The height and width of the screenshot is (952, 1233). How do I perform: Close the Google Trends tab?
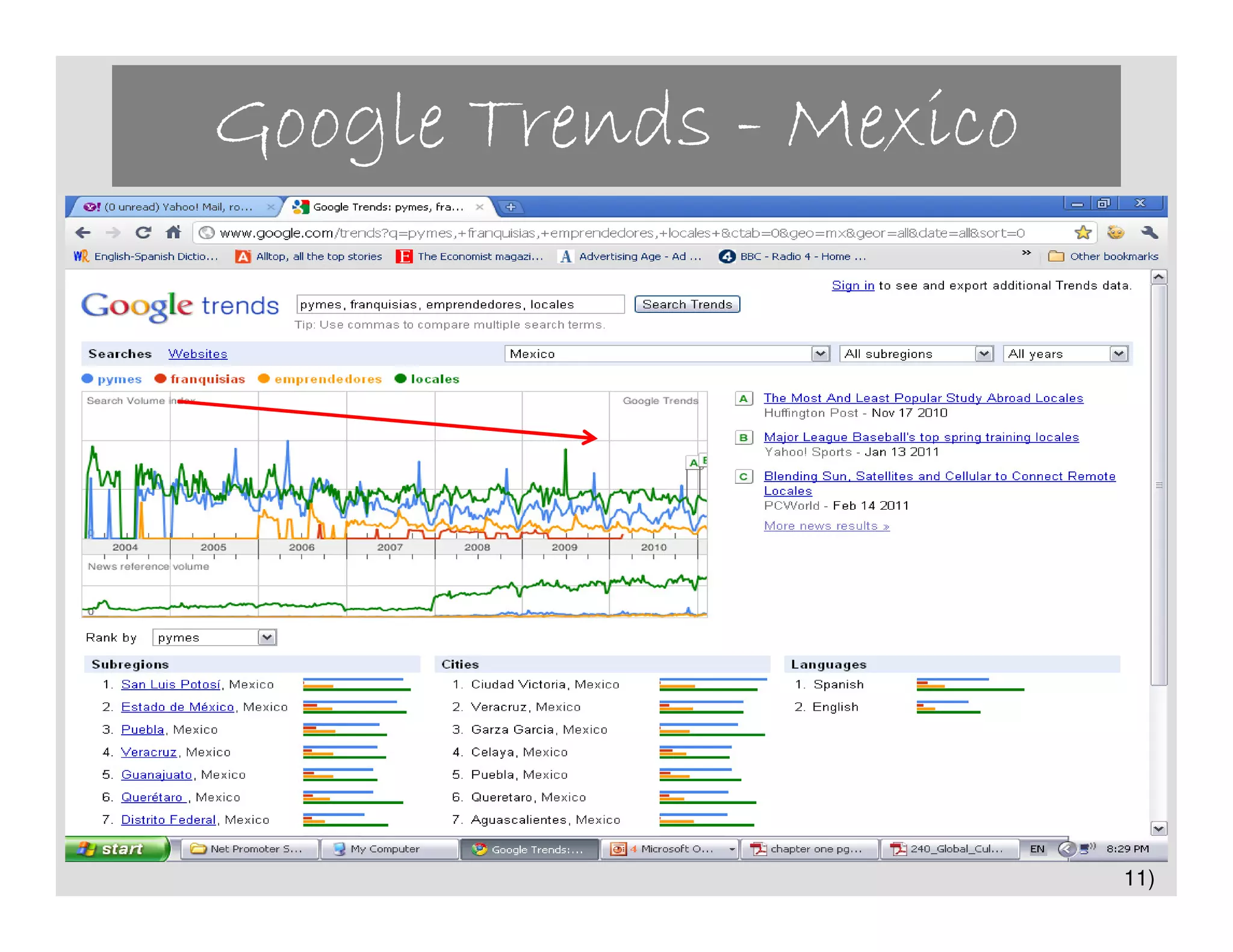pos(480,207)
